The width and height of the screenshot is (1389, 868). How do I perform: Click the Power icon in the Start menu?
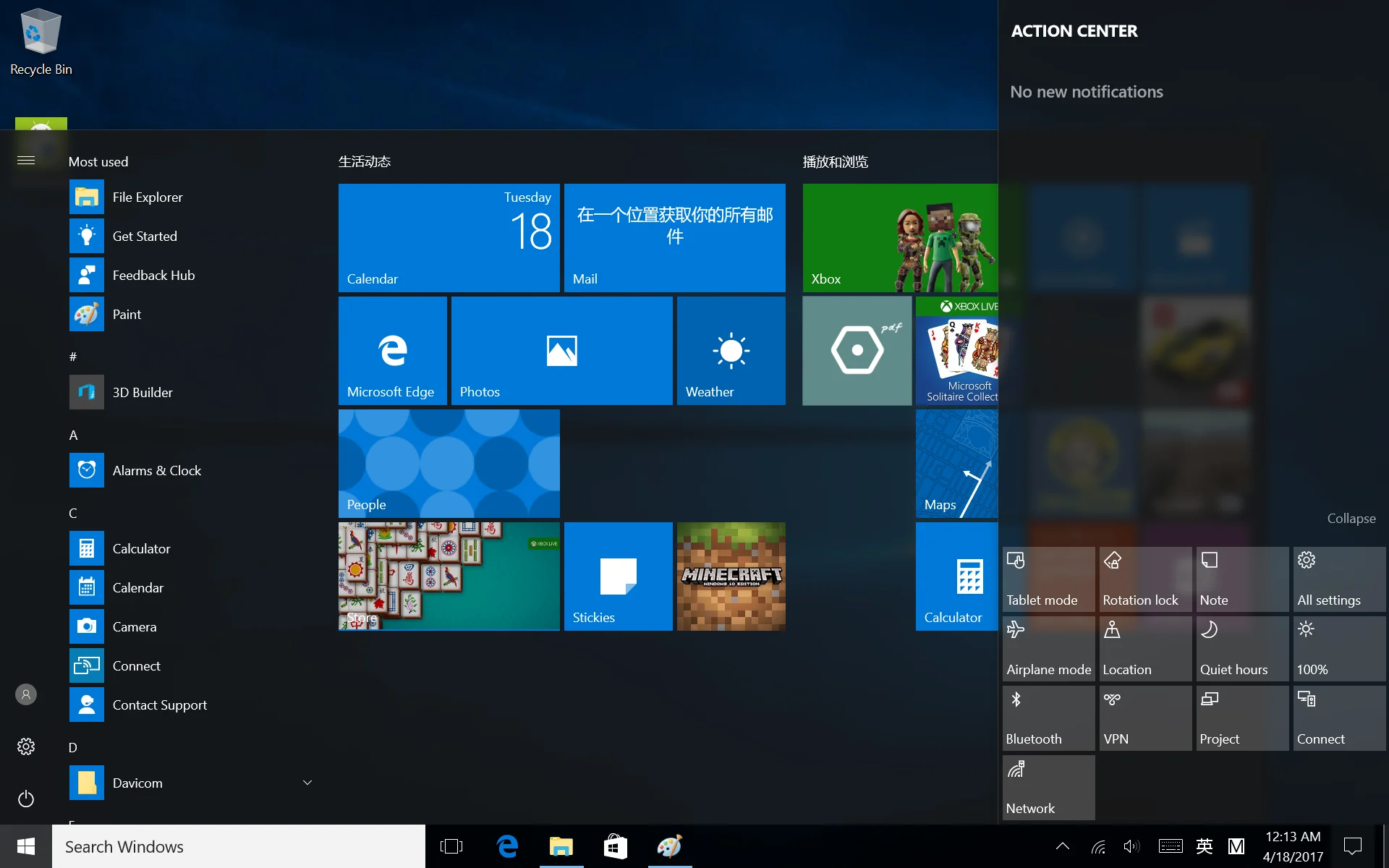(26, 799)
